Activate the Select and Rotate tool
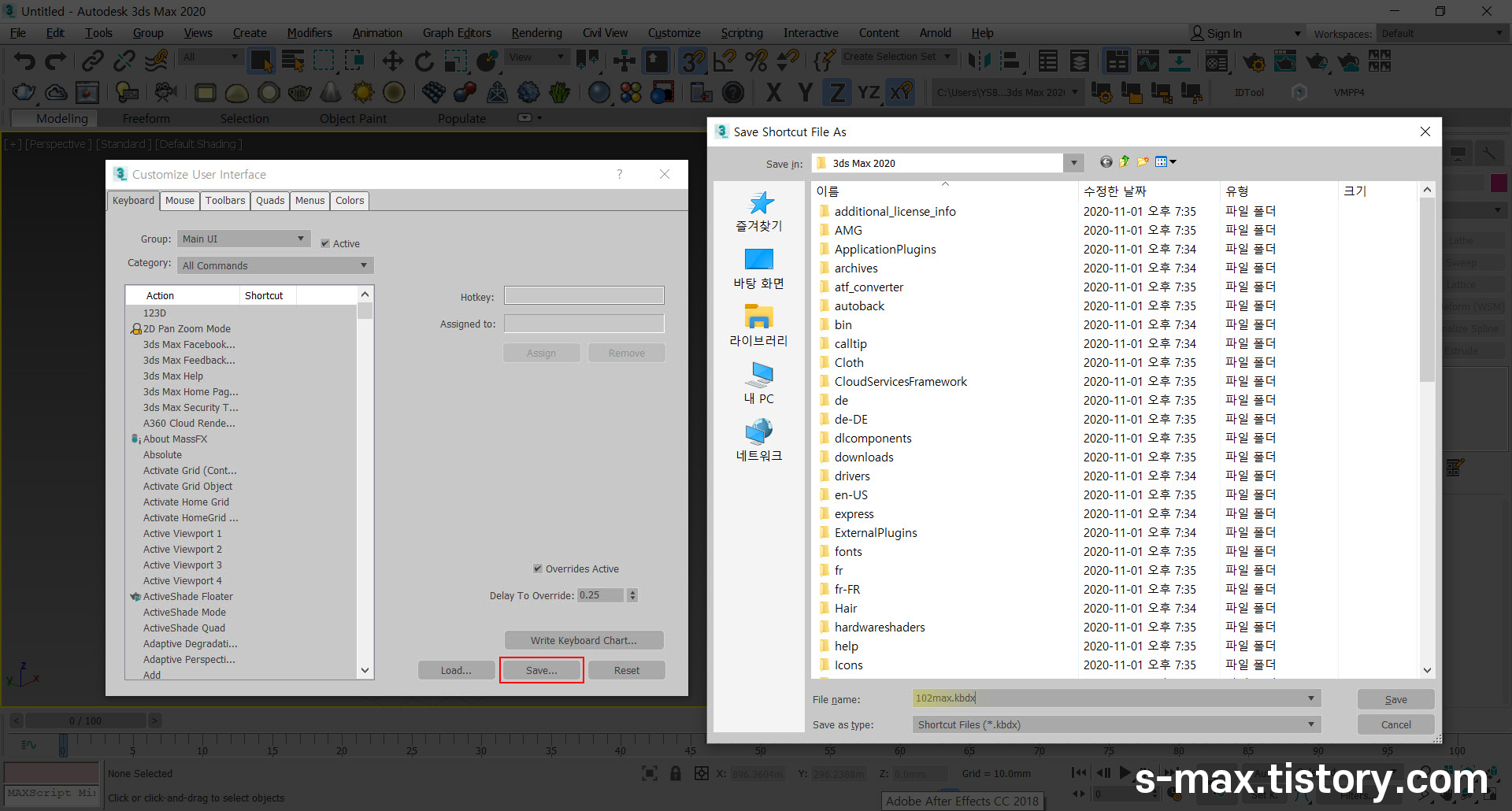The height and width of the screenshot is (811, 1512). [x=424, y=61]
